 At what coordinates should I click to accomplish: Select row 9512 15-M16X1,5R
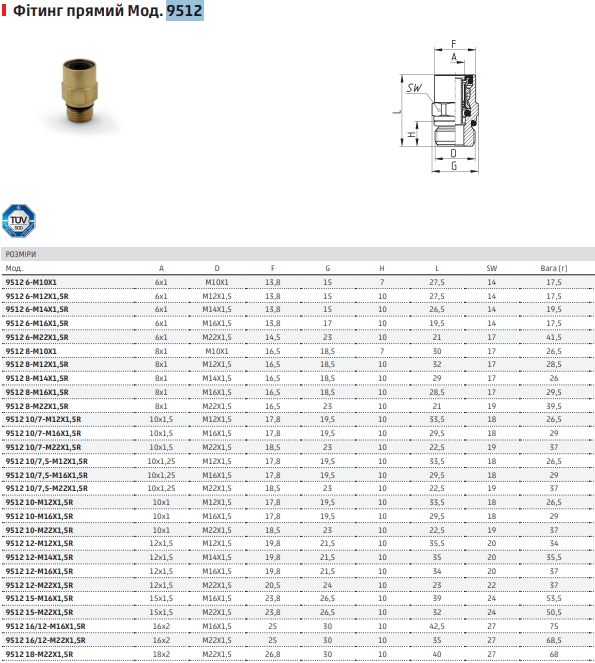pyautogui.click(x=298, y=598)
